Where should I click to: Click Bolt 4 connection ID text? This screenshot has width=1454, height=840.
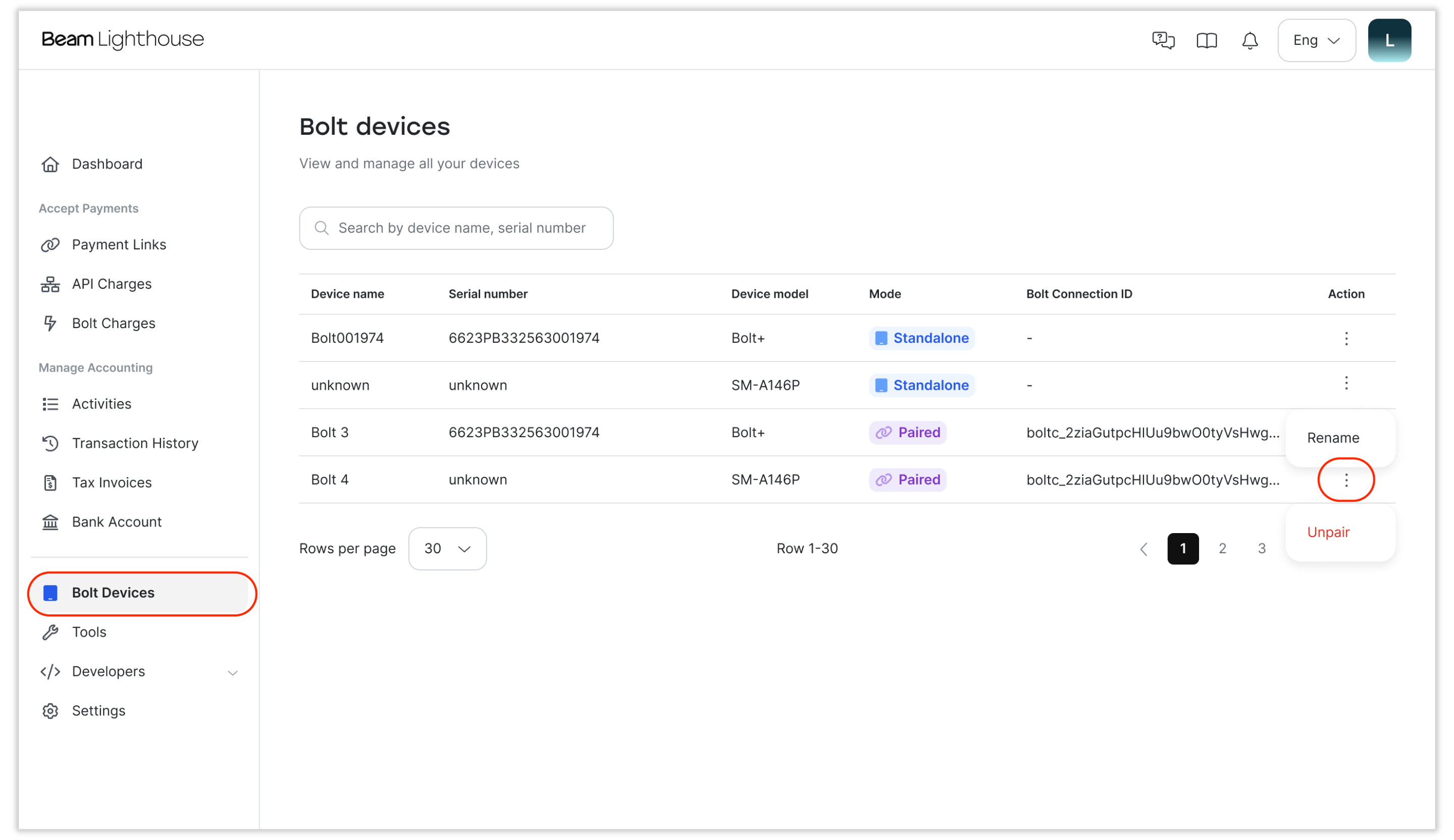click(1153, 480)
